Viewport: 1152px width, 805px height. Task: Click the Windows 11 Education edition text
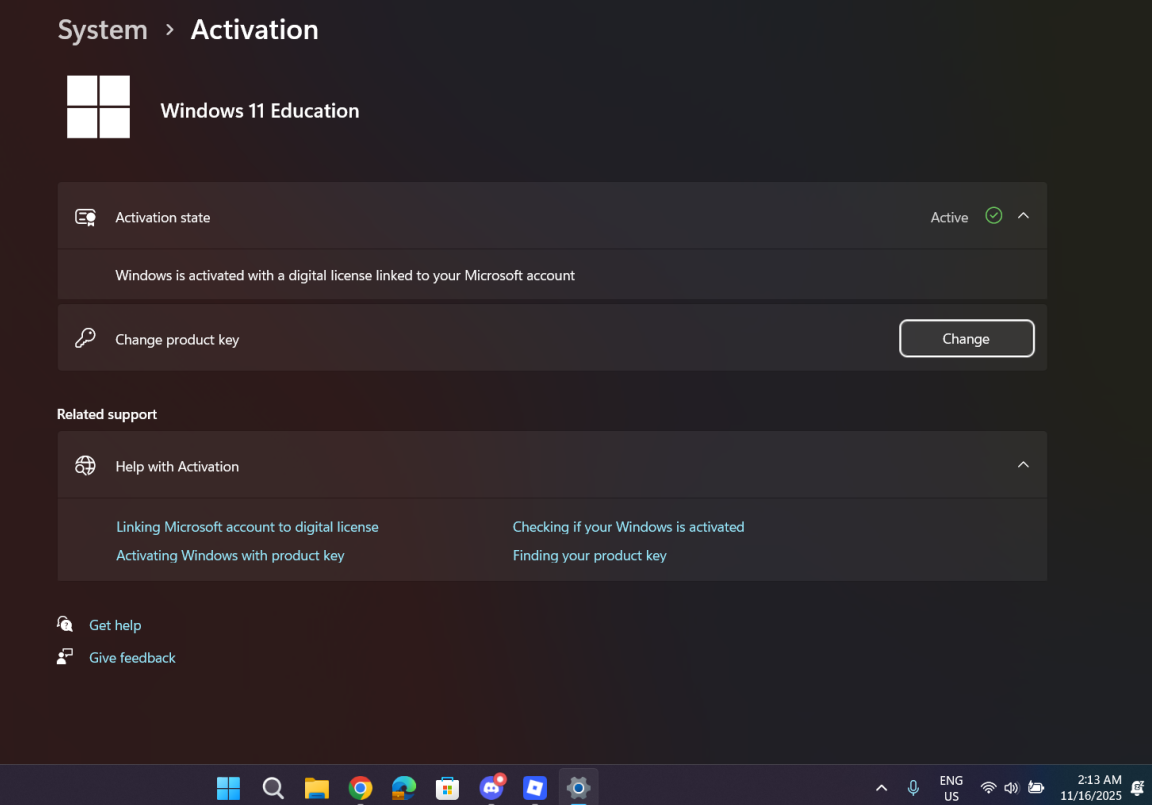(x=260, y=111)
